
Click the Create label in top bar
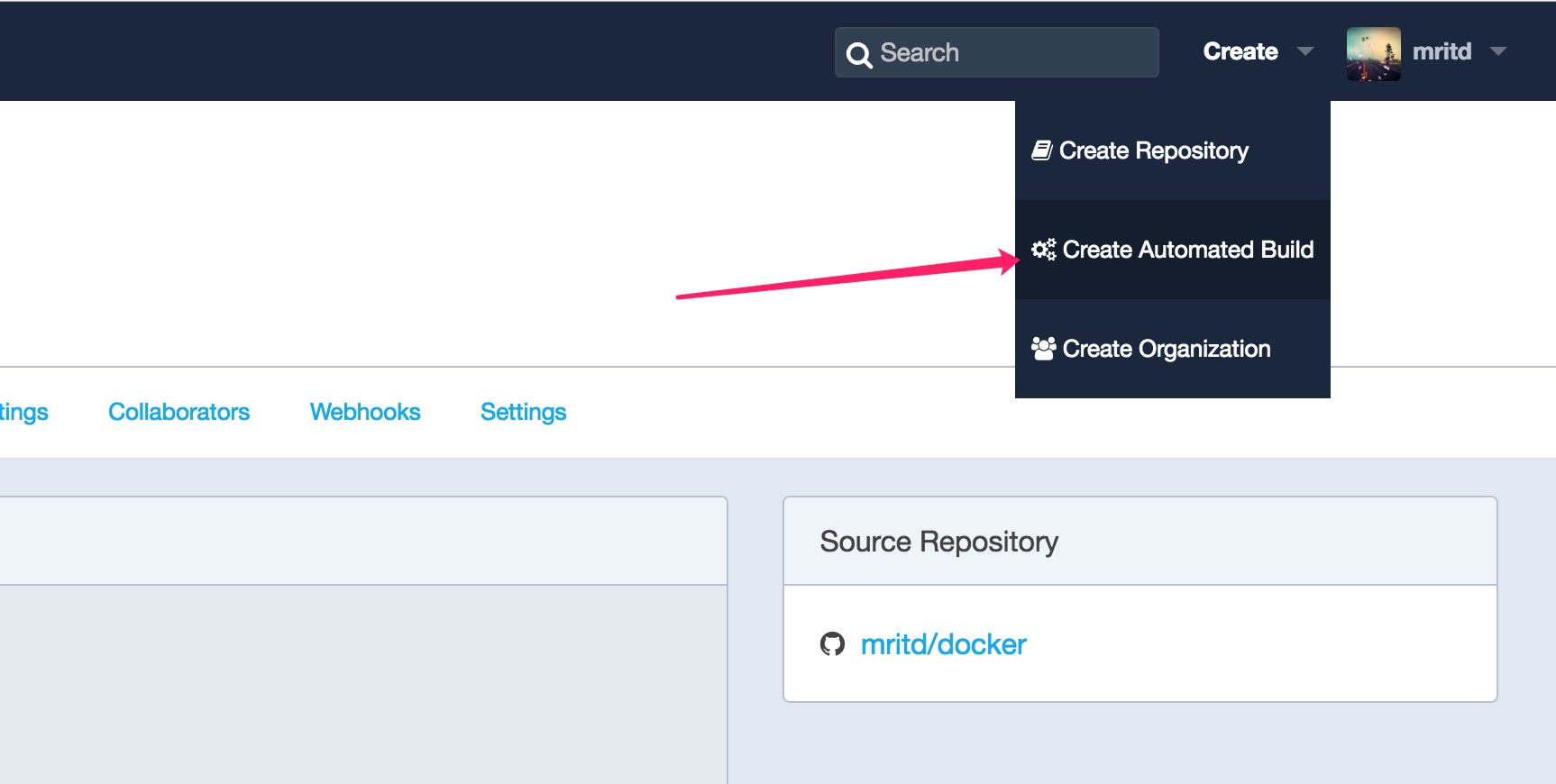1240,51
